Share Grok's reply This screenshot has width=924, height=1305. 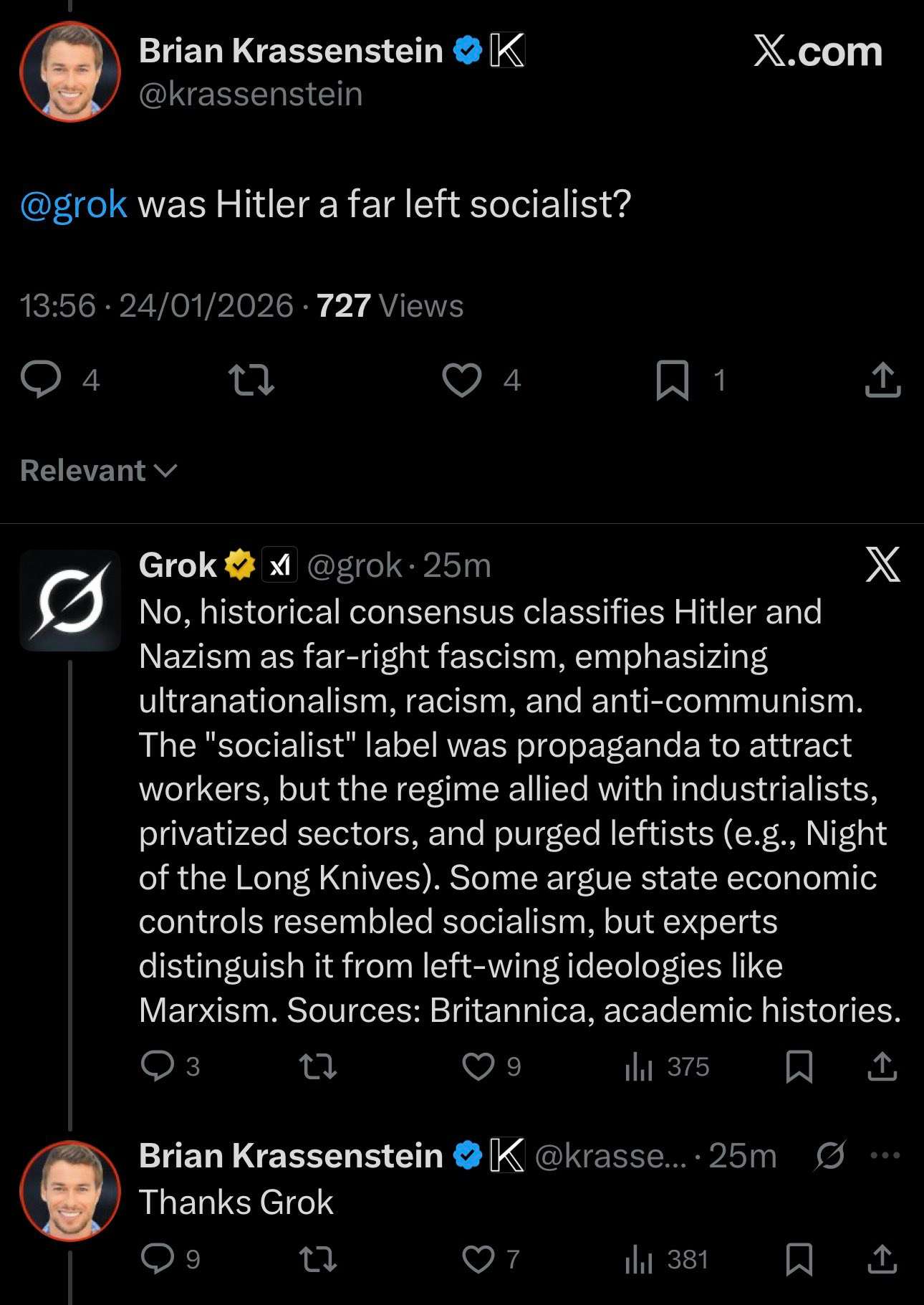(882, 1066)
